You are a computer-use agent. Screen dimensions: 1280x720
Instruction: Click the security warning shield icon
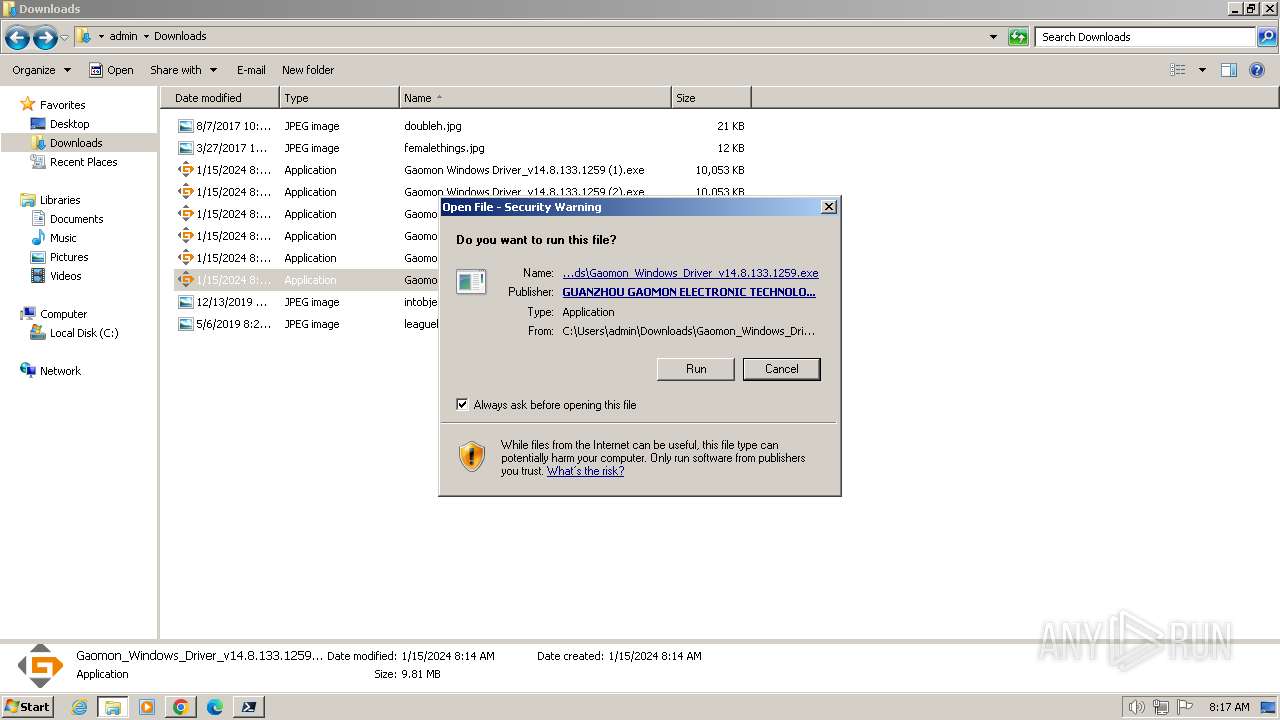tap(472, 457)
